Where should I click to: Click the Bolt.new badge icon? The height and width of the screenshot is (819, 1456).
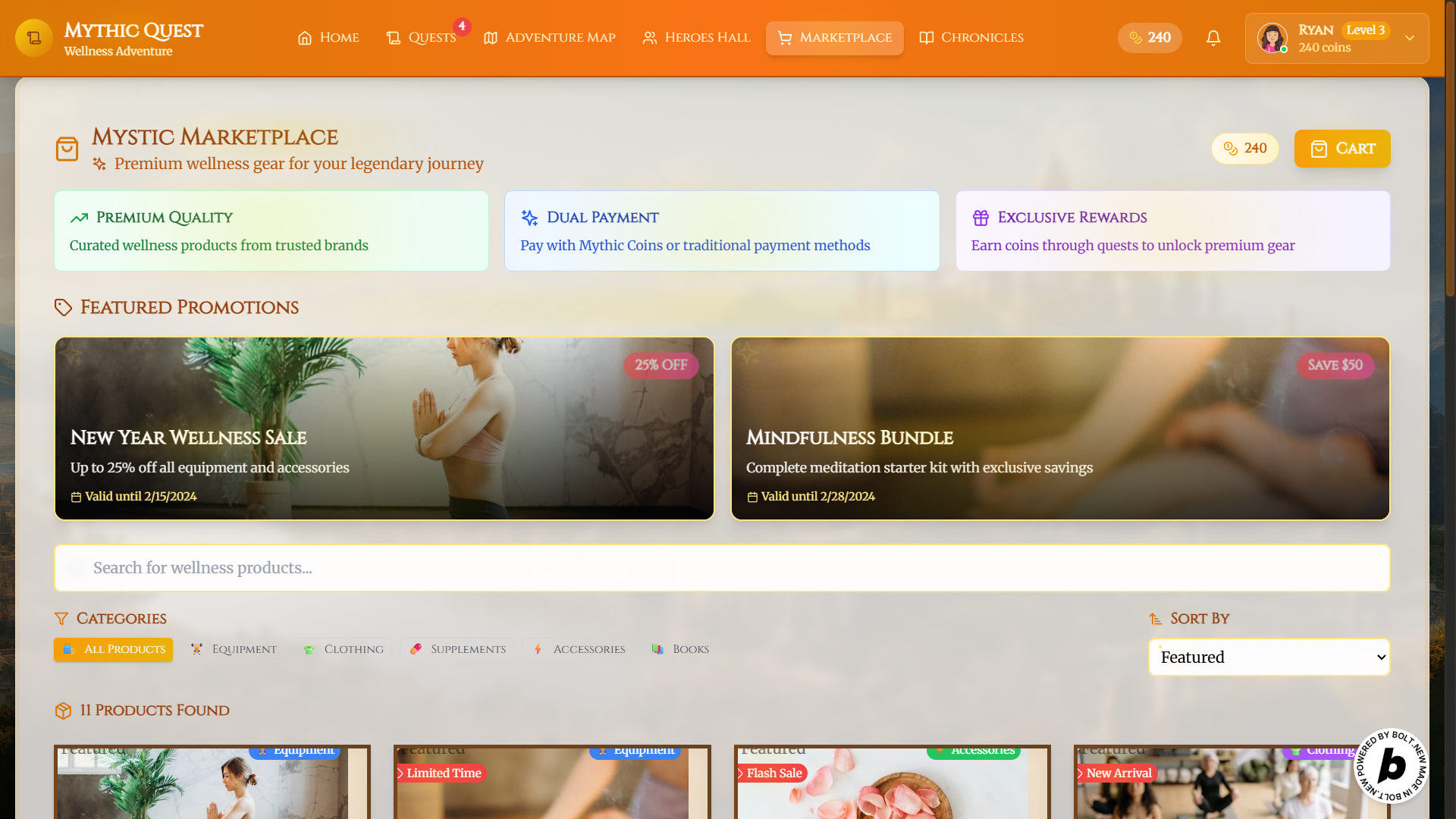click(x=1391, y=766)
